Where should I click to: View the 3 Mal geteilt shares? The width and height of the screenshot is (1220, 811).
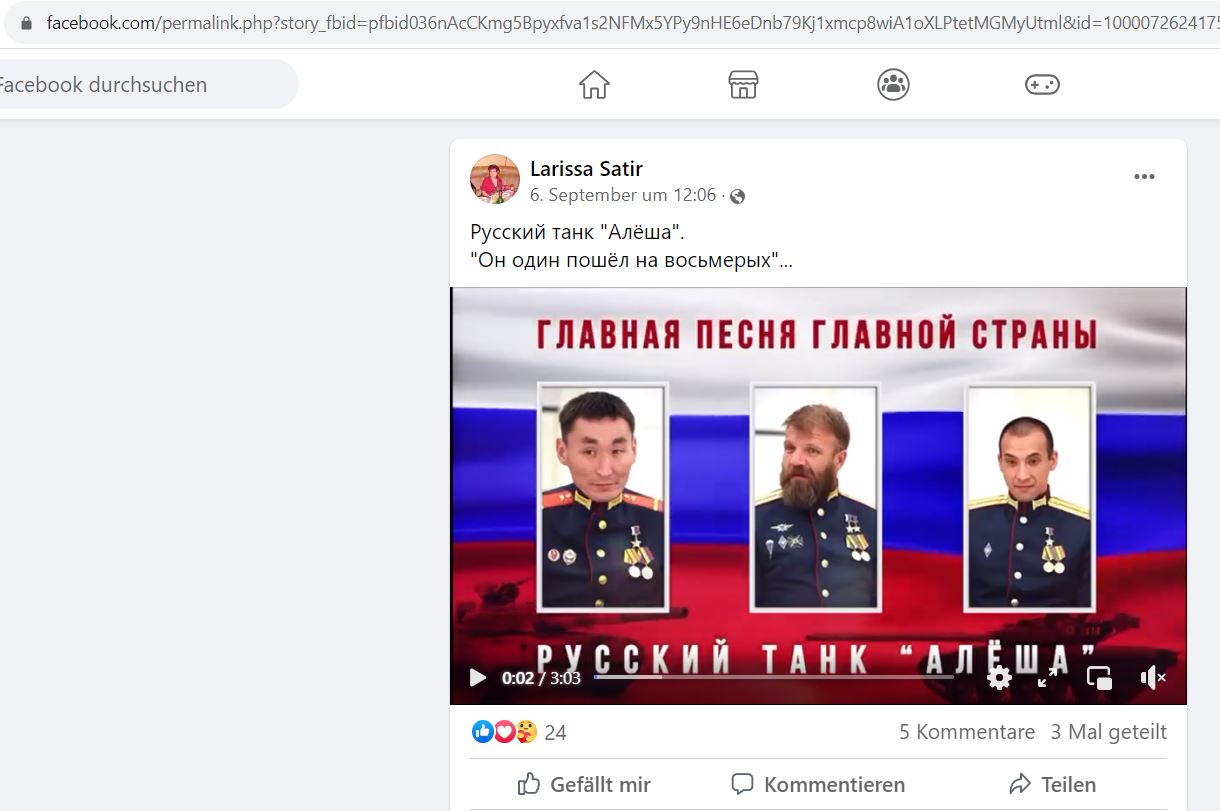1108,732
